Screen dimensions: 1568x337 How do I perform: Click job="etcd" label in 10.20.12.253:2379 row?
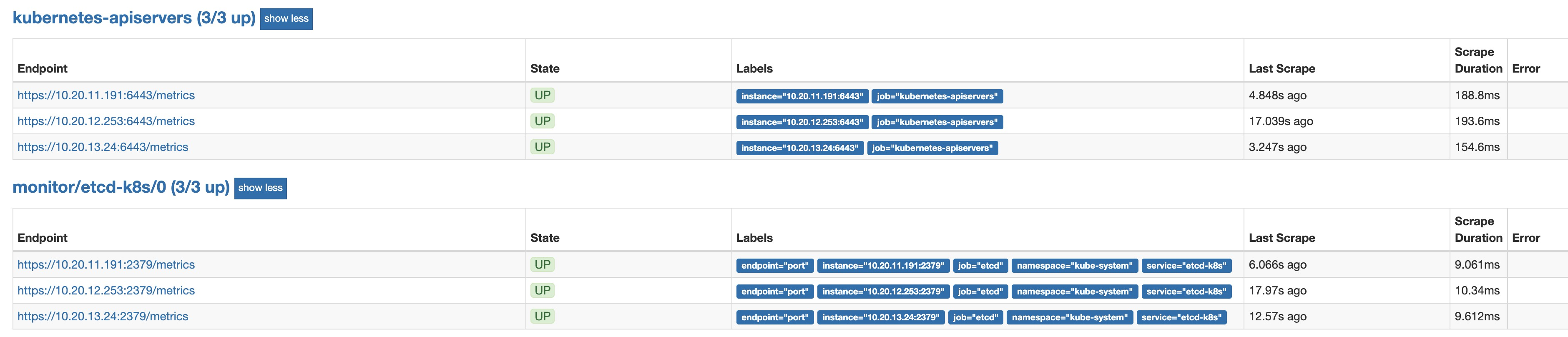(x=980, y=292)
